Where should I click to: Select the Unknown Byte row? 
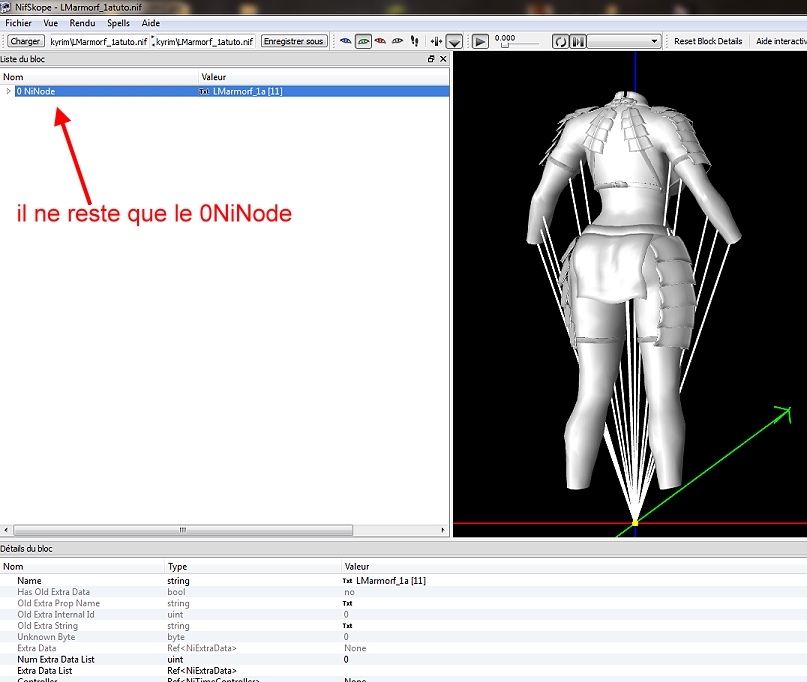coord(404,637)
